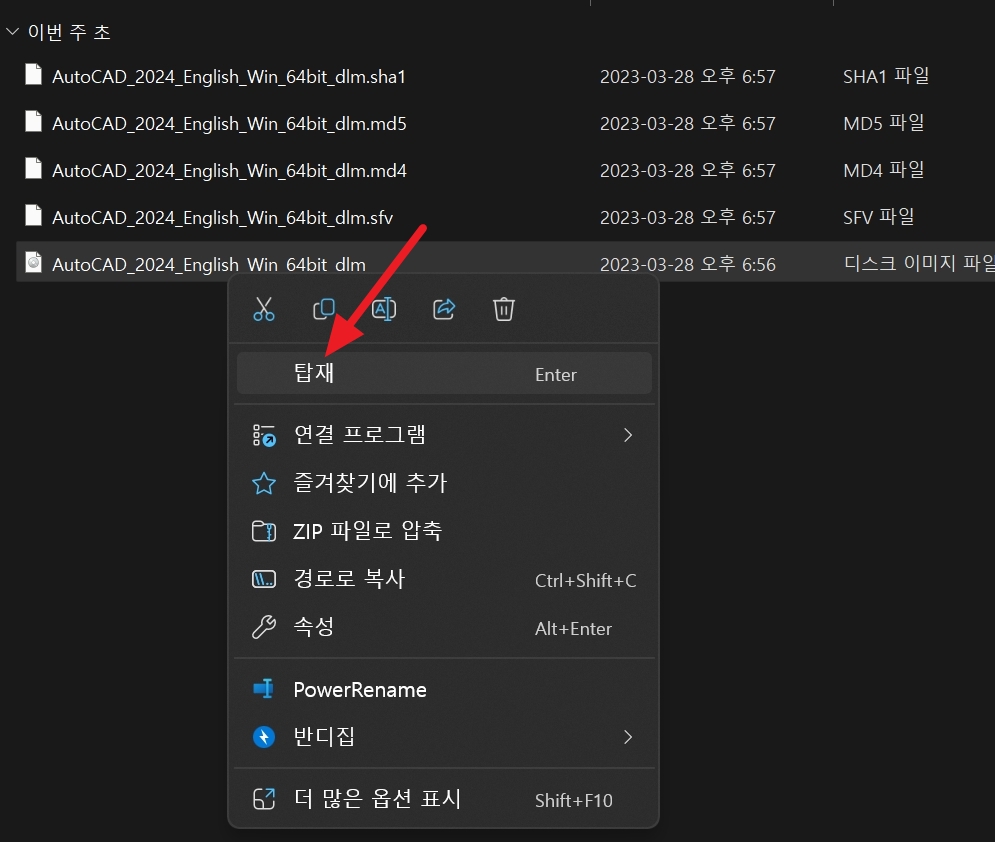Select 더 많은 옵션 표시 entry
Image resolution: width=995 pixels, height=842 pixels.
444,799
